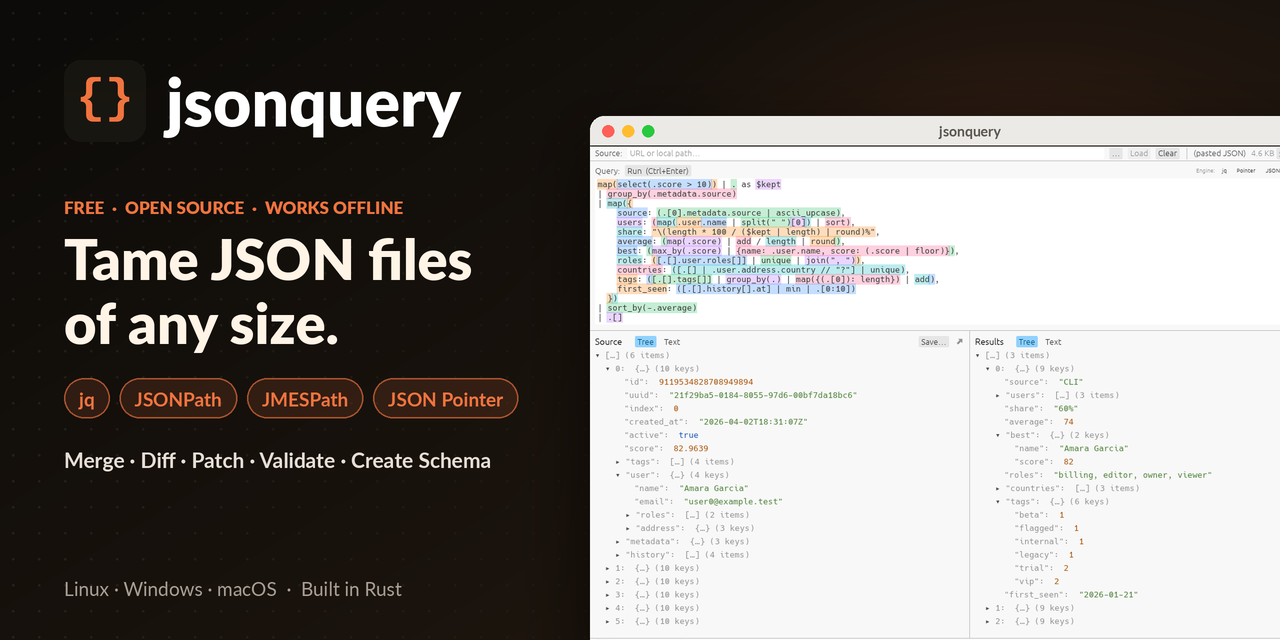This screenshot has width=1280, height=640.
Task: Click the Save… button in Source panel
Action: point(933,342)
